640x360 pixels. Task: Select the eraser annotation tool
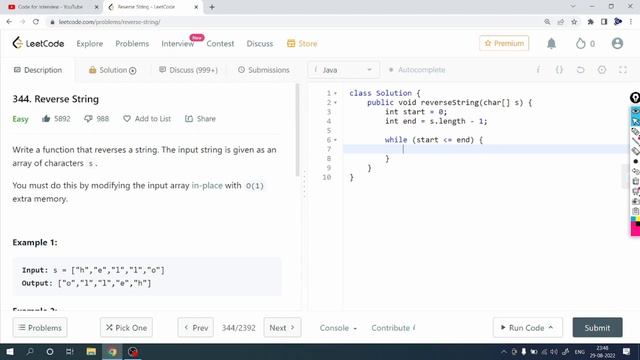(x=636, y=151)
